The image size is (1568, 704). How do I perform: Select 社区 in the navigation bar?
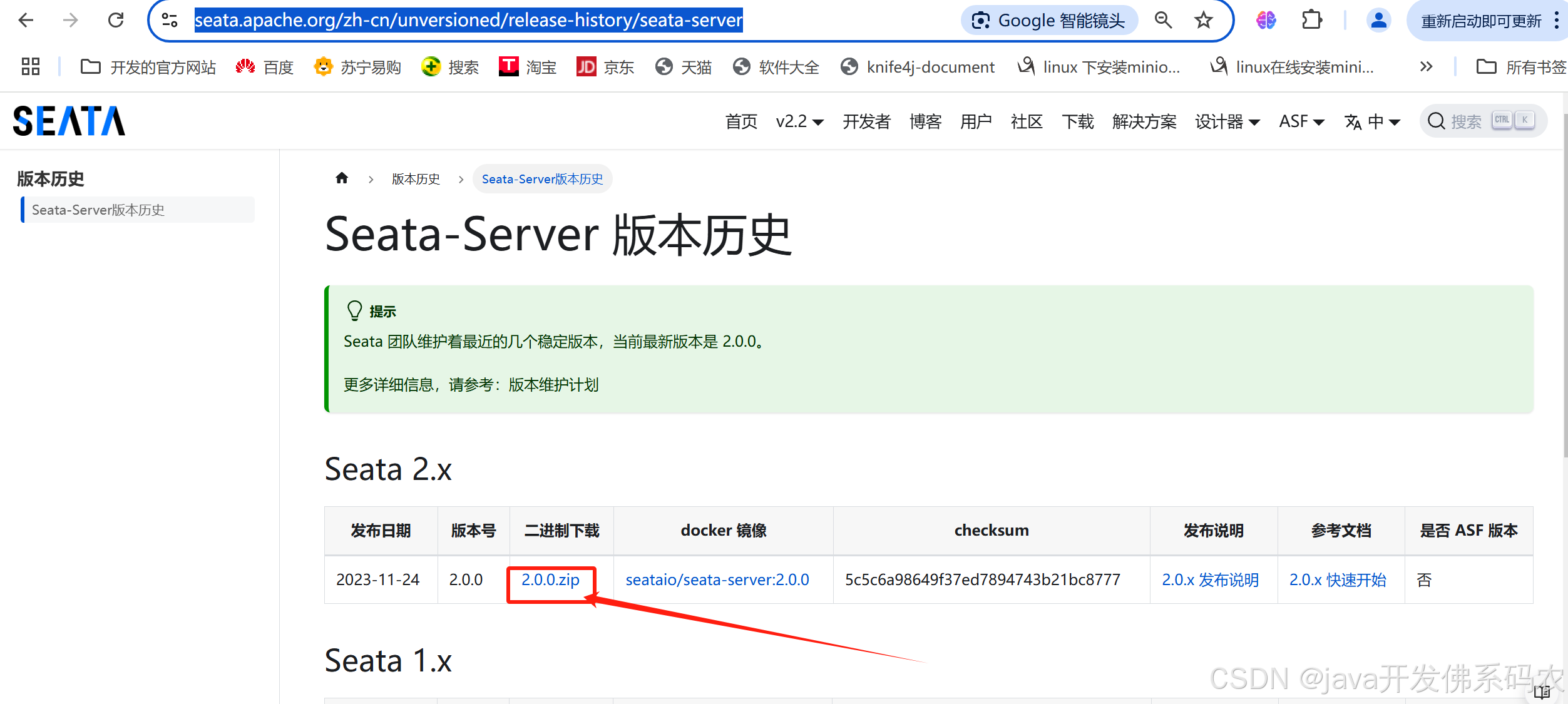click(x=1026, y=121)
